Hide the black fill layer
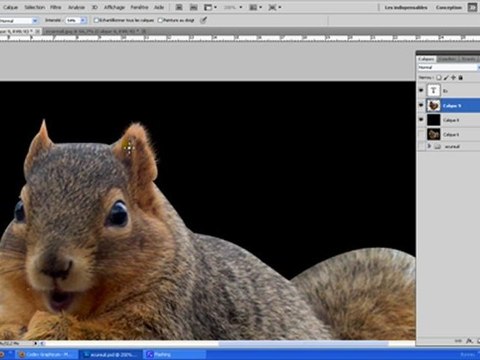Image resolution: width=480 pixels, height=360 pixels. [421, 119]
